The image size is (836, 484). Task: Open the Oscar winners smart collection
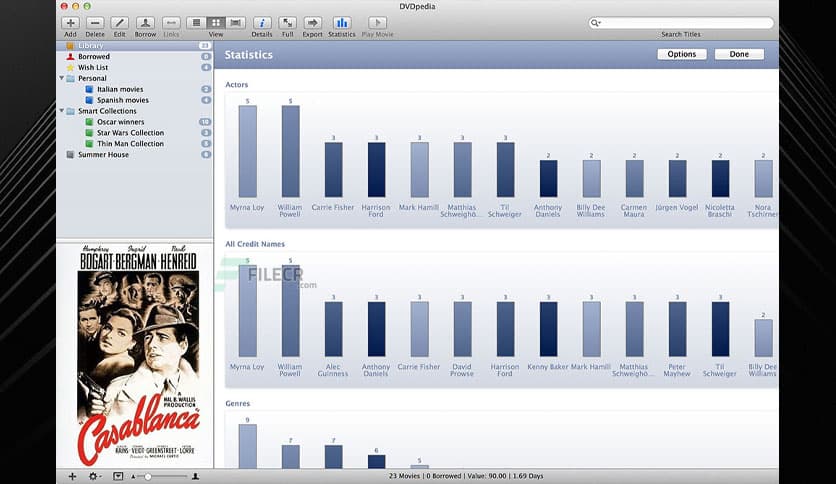(134, 122)
